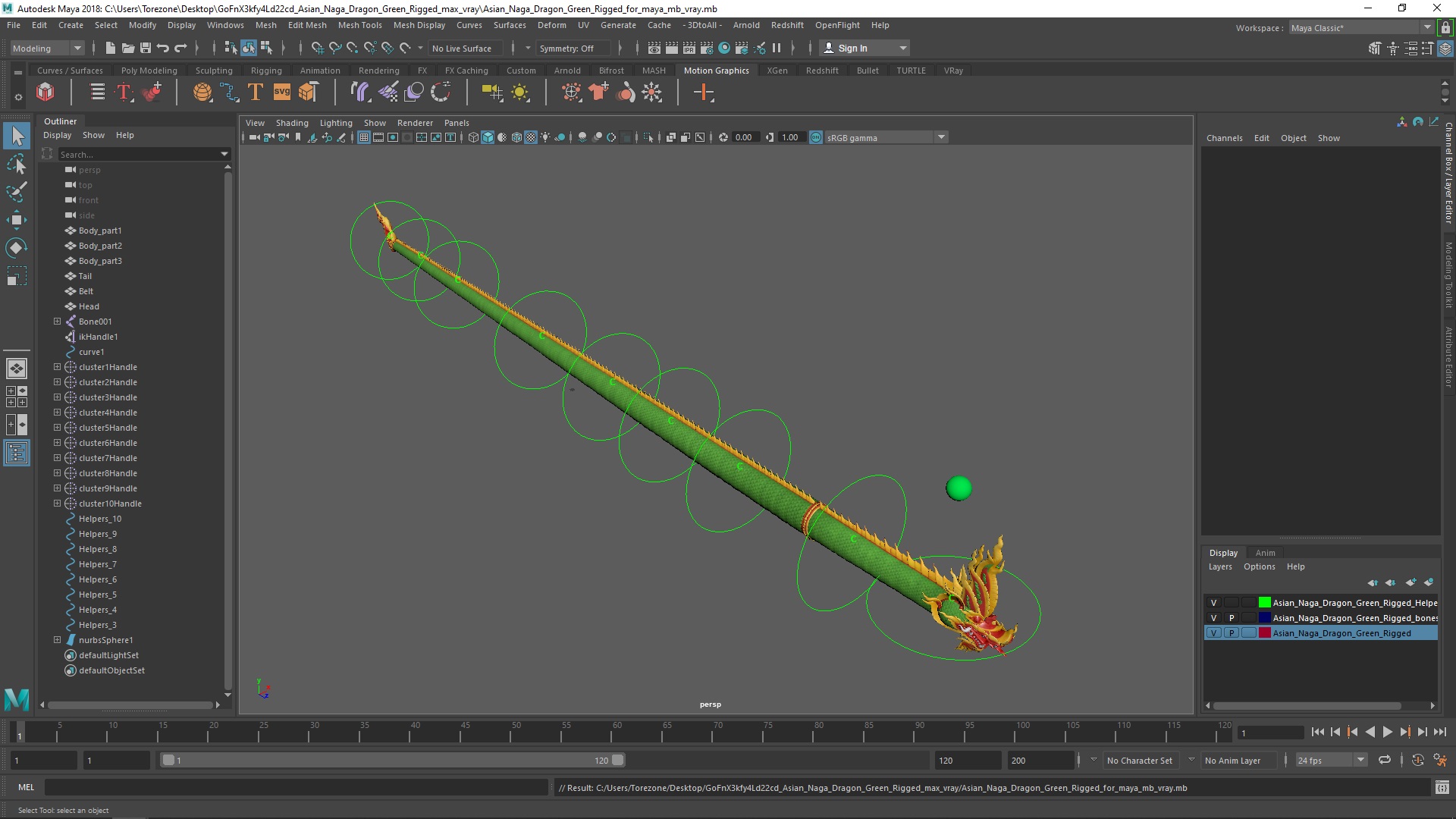Click the animation preferences icon
The height and width of the screenshot is (819, 1456).
1440,760
